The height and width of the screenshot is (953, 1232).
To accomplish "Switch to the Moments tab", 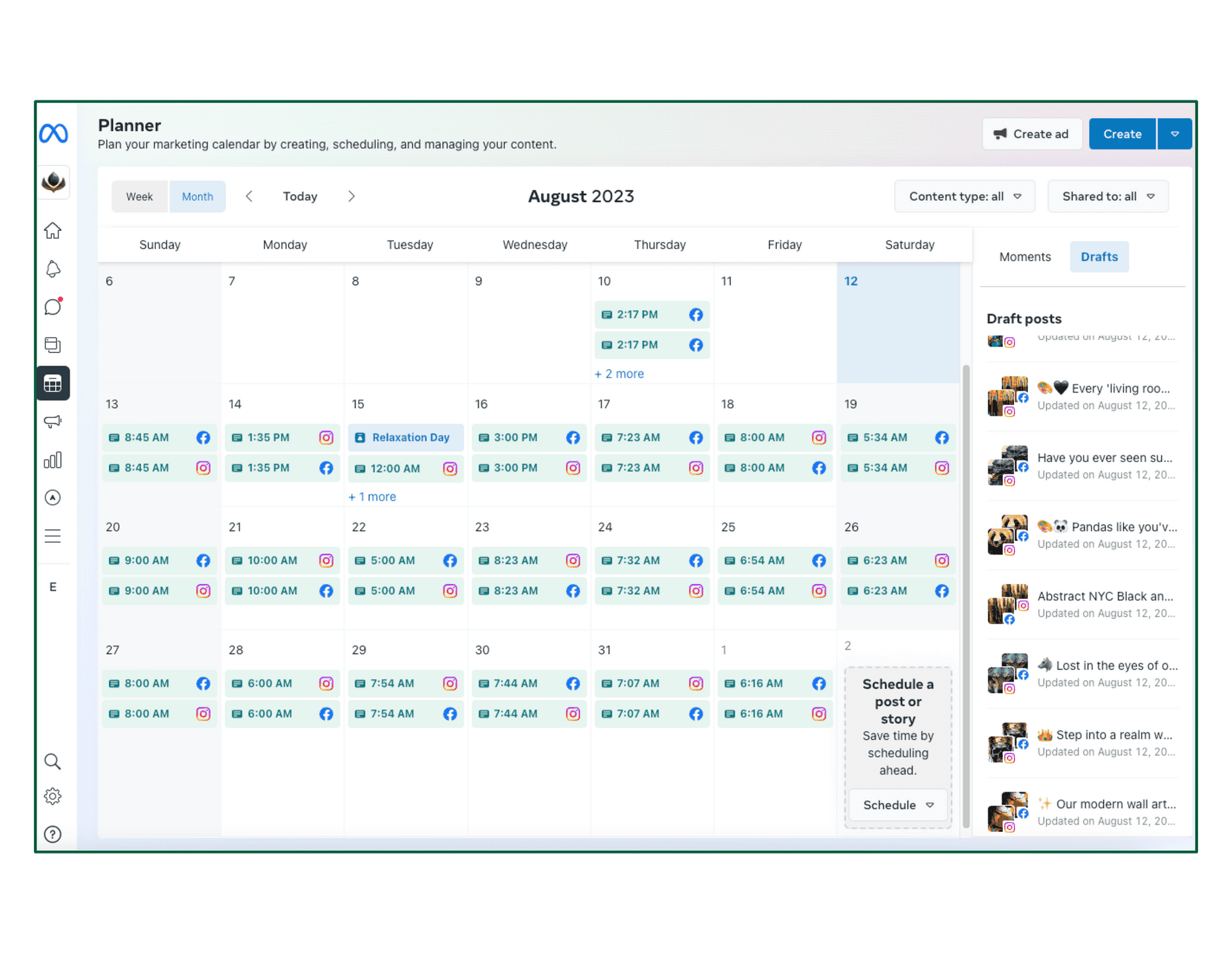I will [1024, 256].
